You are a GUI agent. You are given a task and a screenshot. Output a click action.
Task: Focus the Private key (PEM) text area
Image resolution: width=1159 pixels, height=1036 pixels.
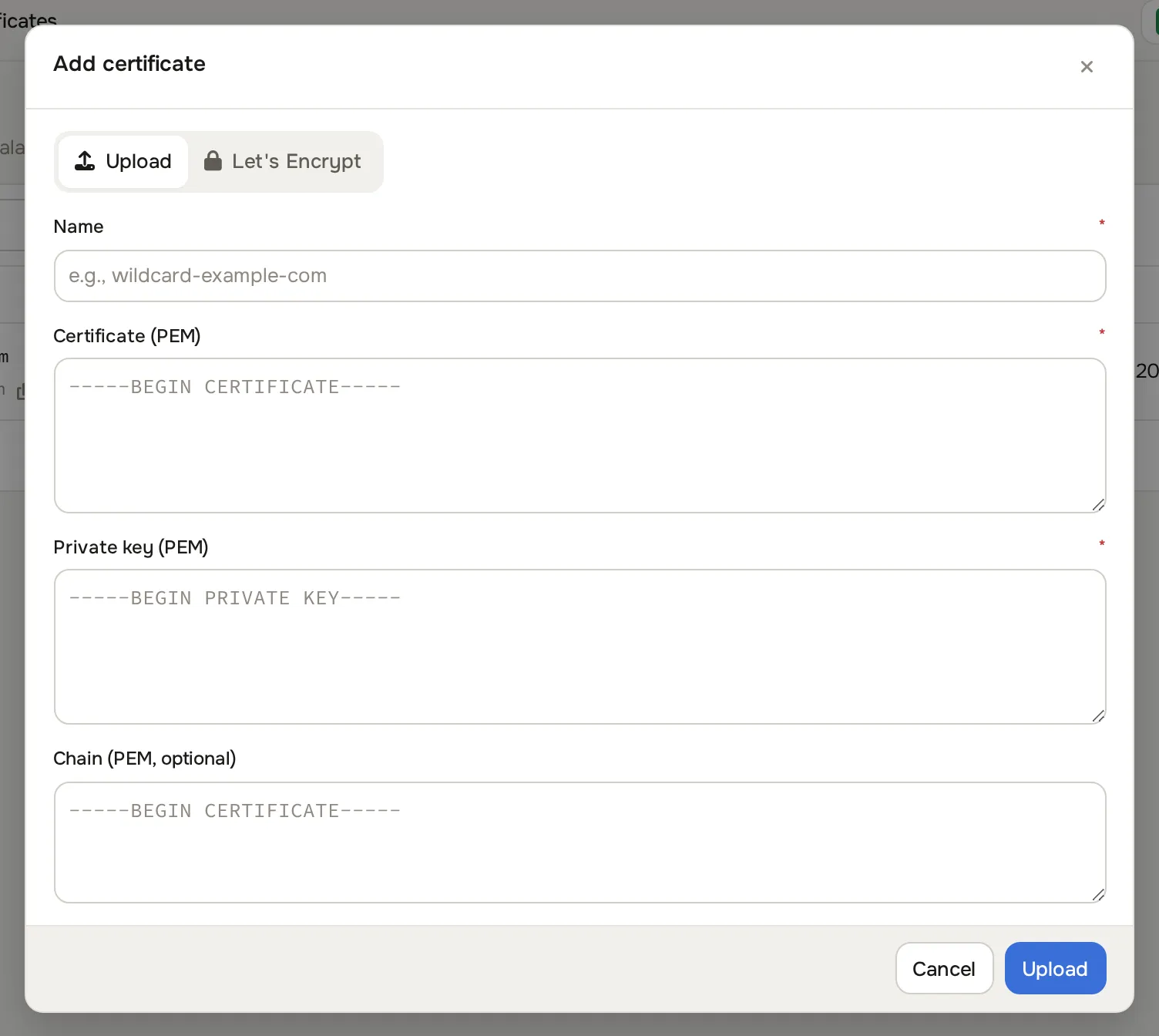(x=579, y=647)
